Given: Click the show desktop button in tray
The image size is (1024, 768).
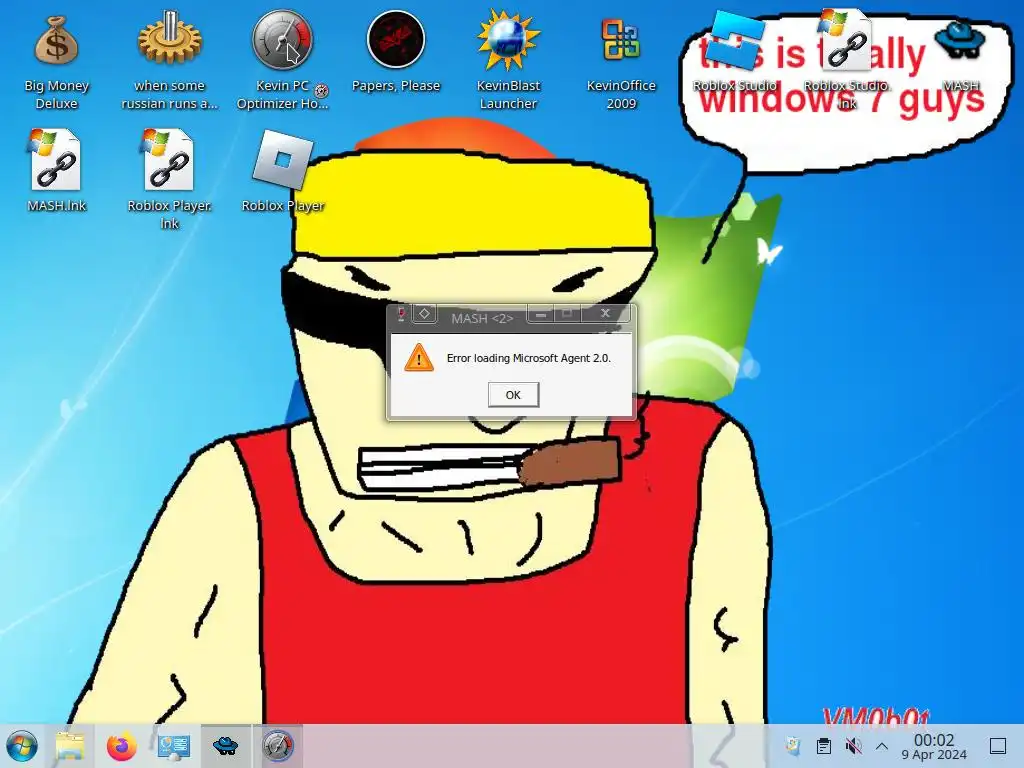Looking at the screenshot, I should (x=998, y=746).
